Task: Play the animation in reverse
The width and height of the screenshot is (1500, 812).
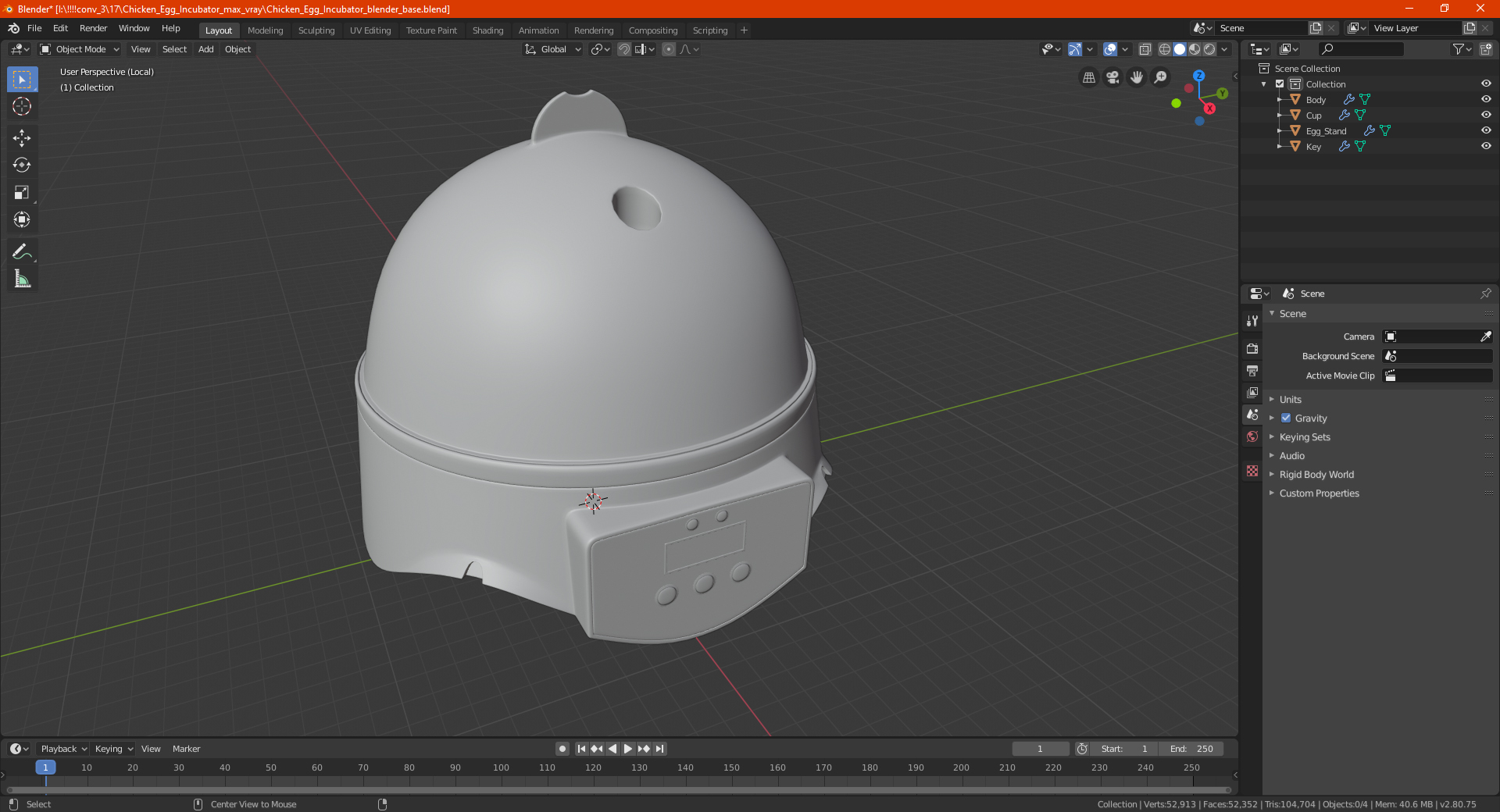Action: (x=612, y=749)
